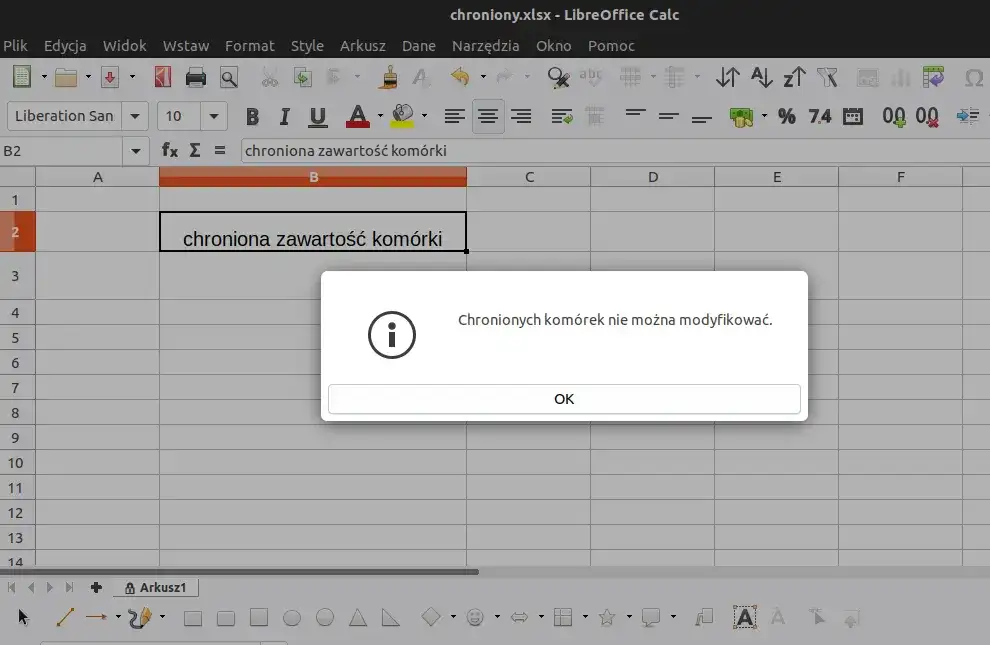
Task: Open the font size dropdown
Action: (213, 116)
